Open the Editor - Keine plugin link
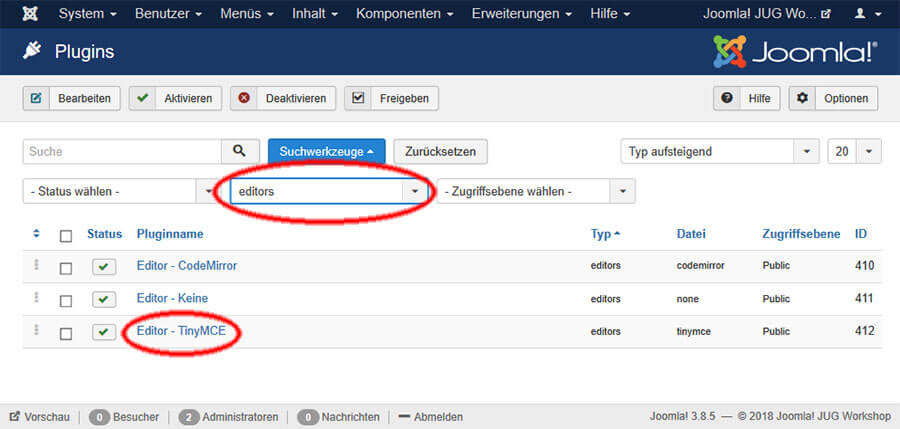Viewport: 900px width, 429px height. tap(172, 299)
